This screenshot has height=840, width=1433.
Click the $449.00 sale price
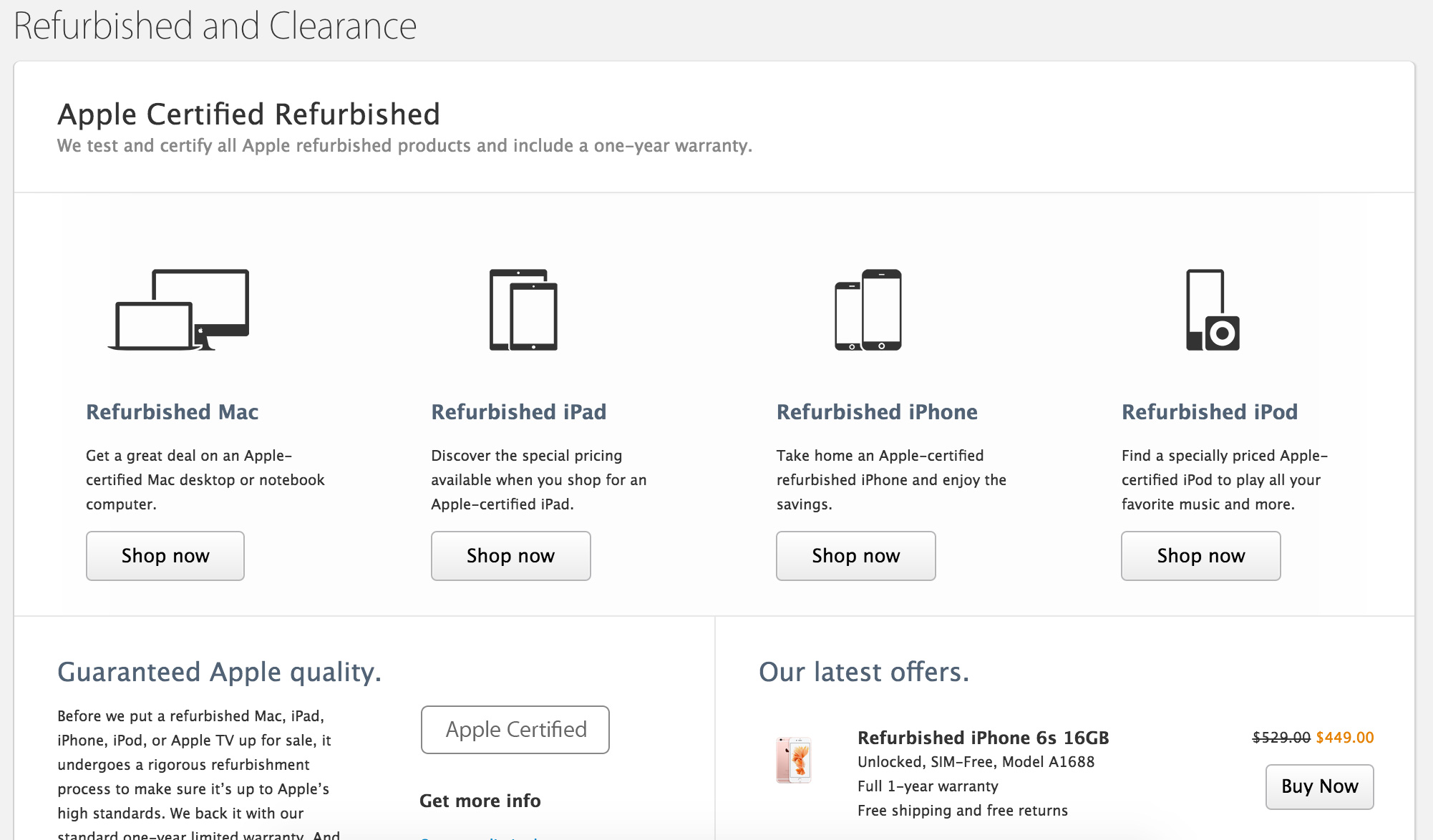click(1345, 738)
